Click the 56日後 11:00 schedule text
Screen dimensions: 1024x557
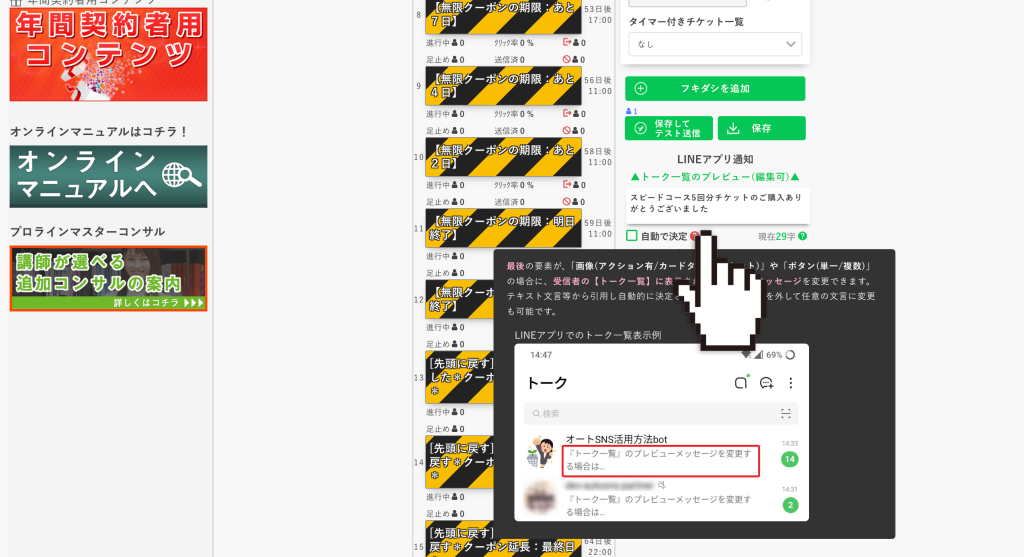pyautogui.click(x=598, y=86)
